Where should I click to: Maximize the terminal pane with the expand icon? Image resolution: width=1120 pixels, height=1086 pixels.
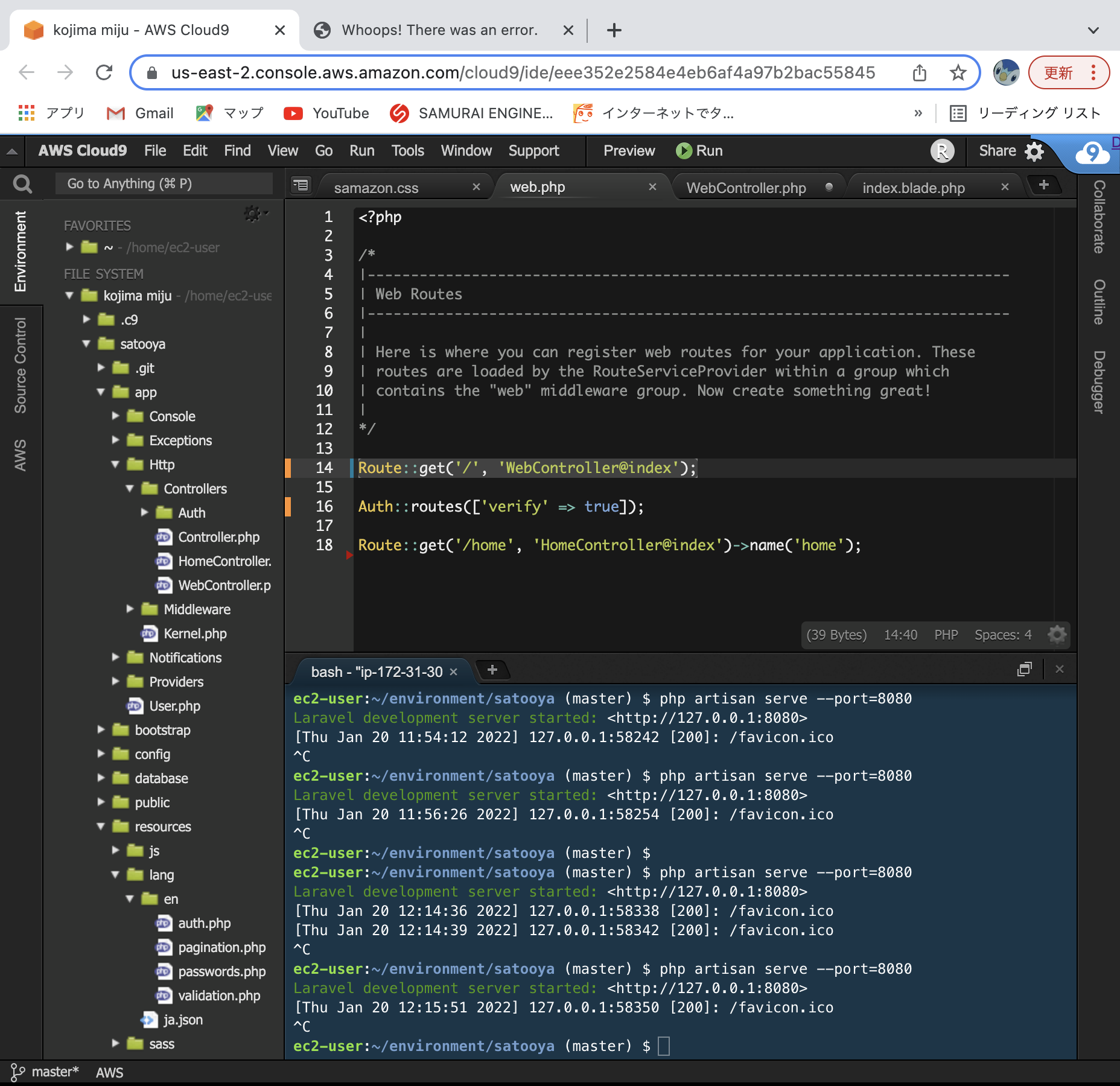point(1025,669)
